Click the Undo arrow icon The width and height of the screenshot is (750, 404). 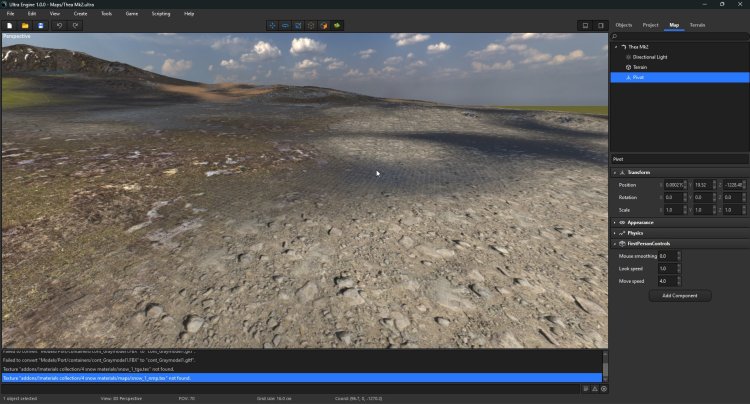59,25
